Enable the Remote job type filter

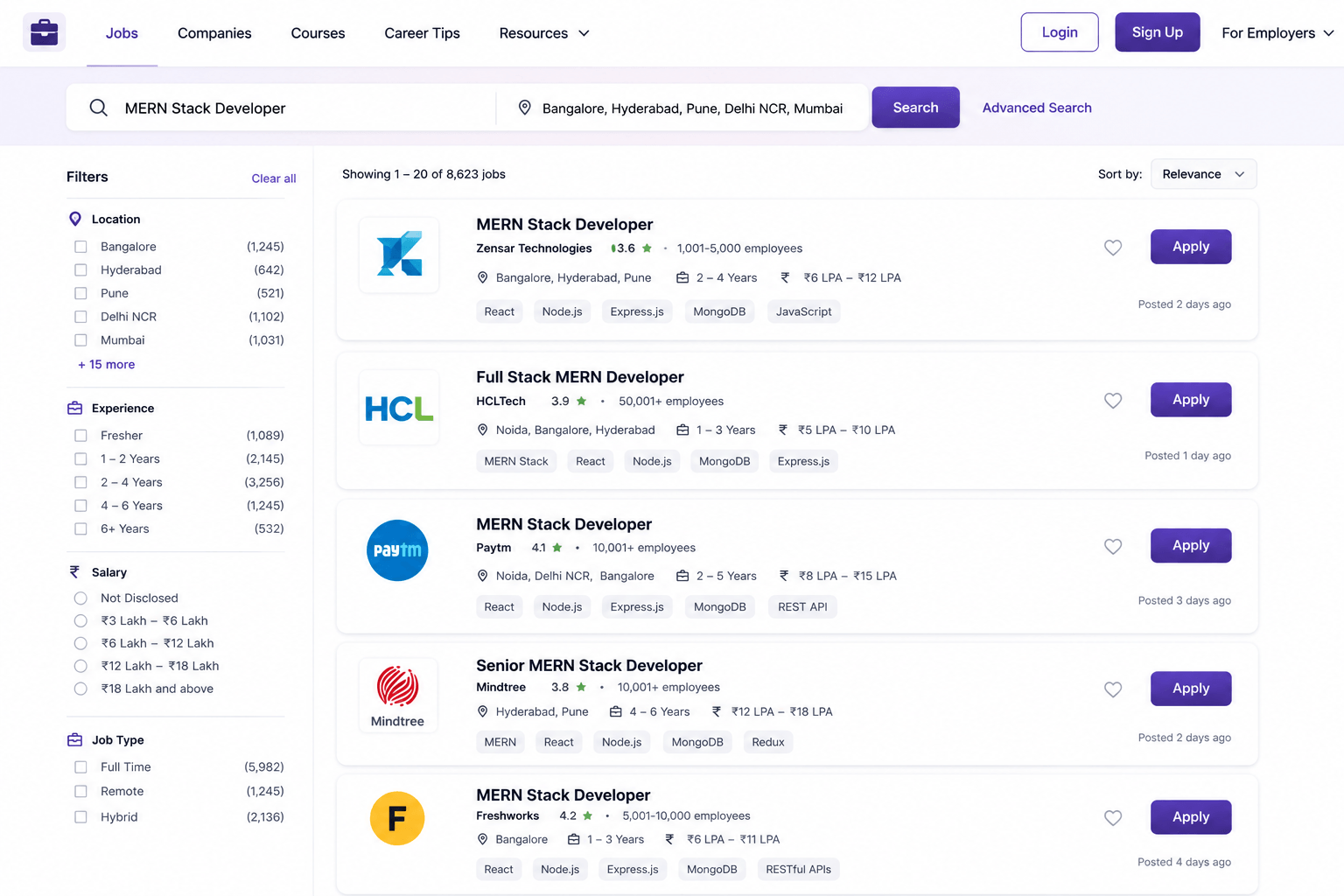(x=80, y=791)
